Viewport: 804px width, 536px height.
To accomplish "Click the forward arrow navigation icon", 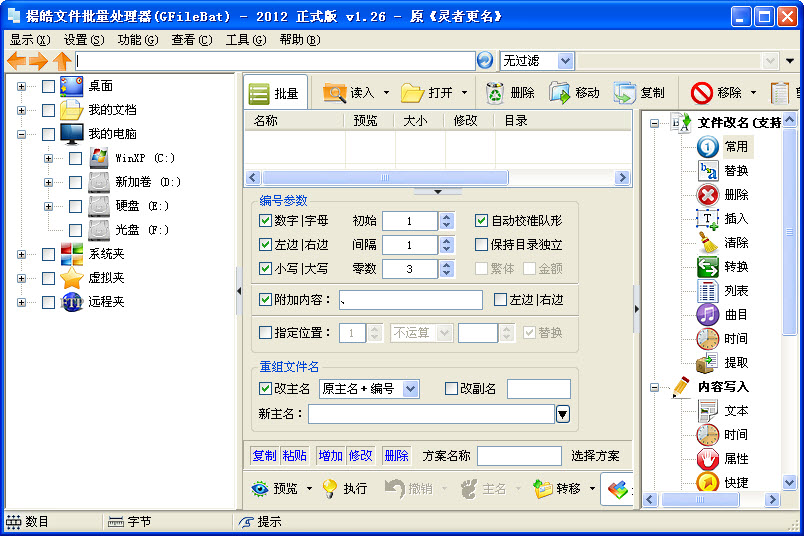I will tap(38, 61).
